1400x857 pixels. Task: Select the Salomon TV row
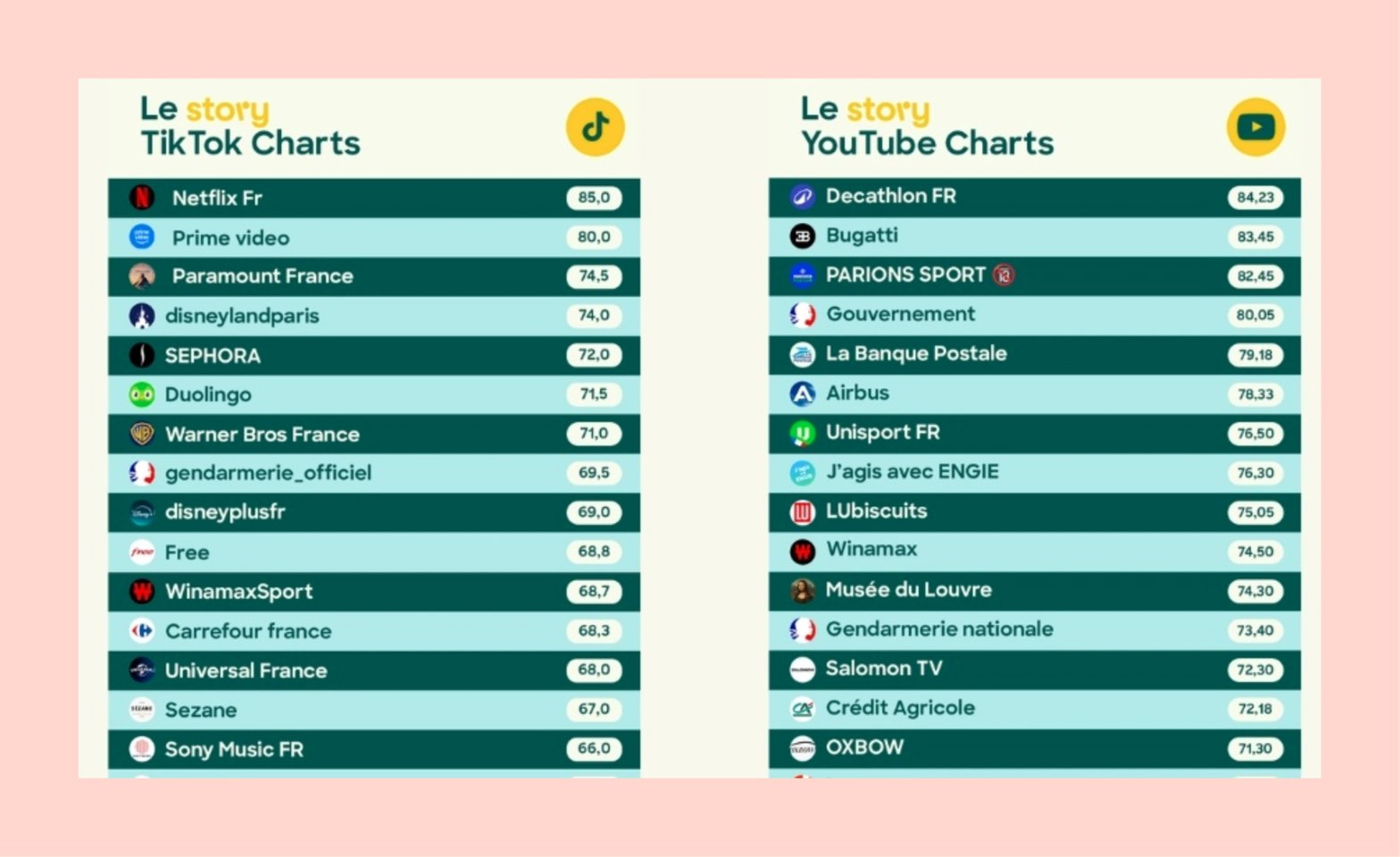pos(1034,669)
